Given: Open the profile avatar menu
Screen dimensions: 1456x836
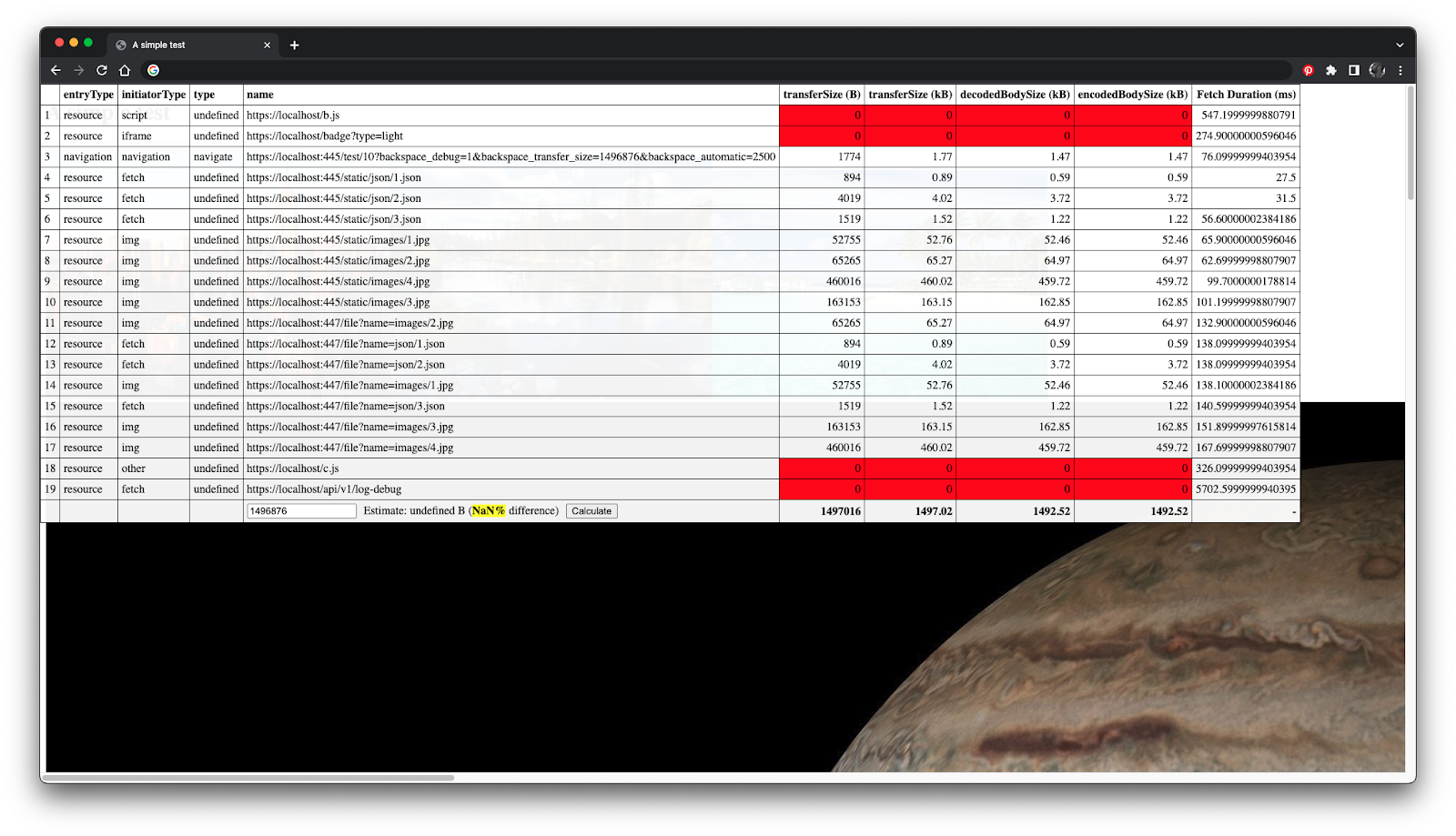Looking at the screenshot, I should pos(1377,70).
